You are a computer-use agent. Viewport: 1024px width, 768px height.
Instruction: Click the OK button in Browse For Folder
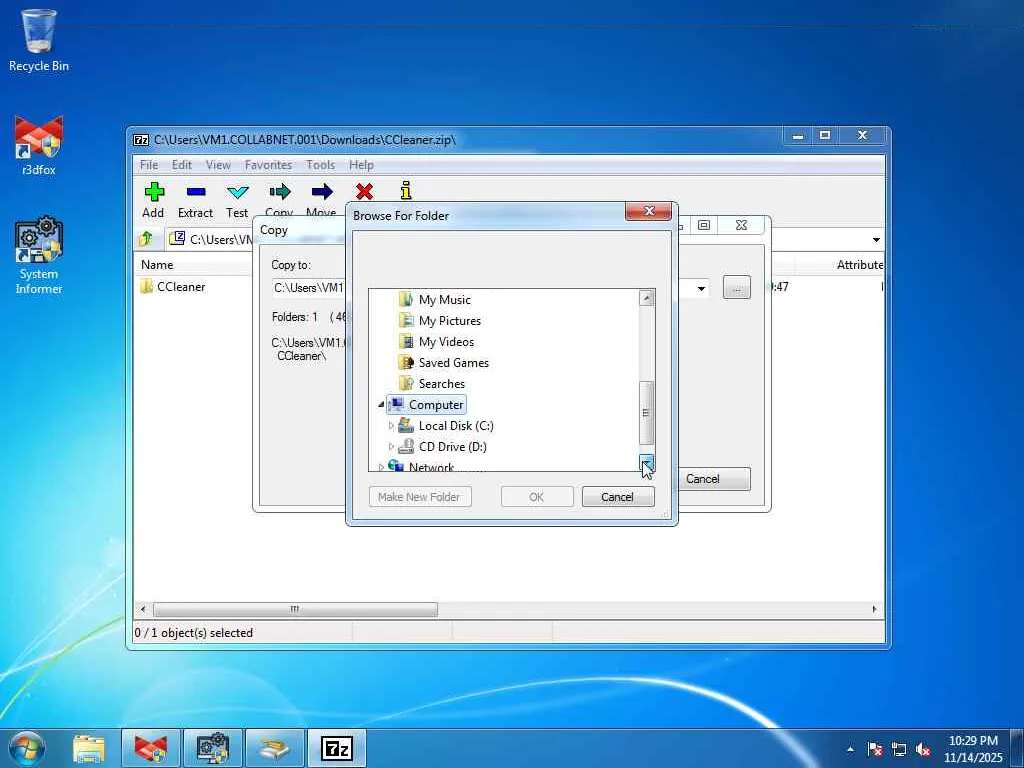[x=537, y=497]
